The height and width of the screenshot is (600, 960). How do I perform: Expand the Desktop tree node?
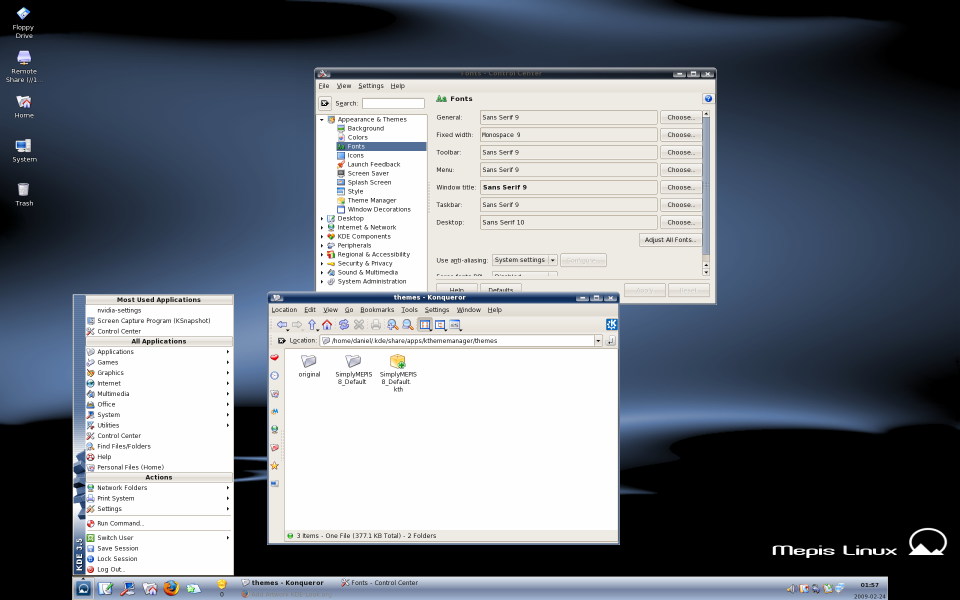322,219
